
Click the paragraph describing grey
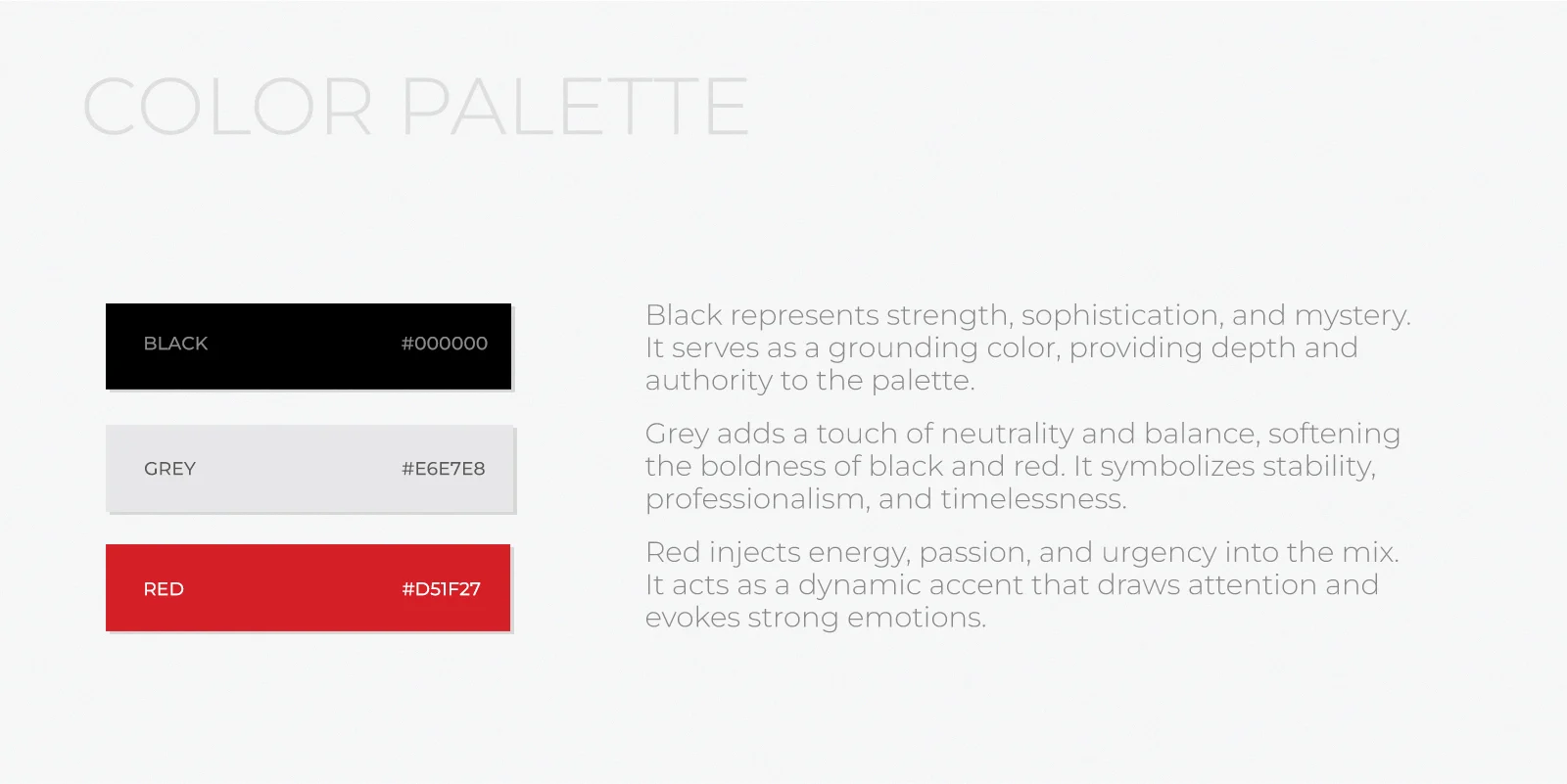coord(1022,466)
